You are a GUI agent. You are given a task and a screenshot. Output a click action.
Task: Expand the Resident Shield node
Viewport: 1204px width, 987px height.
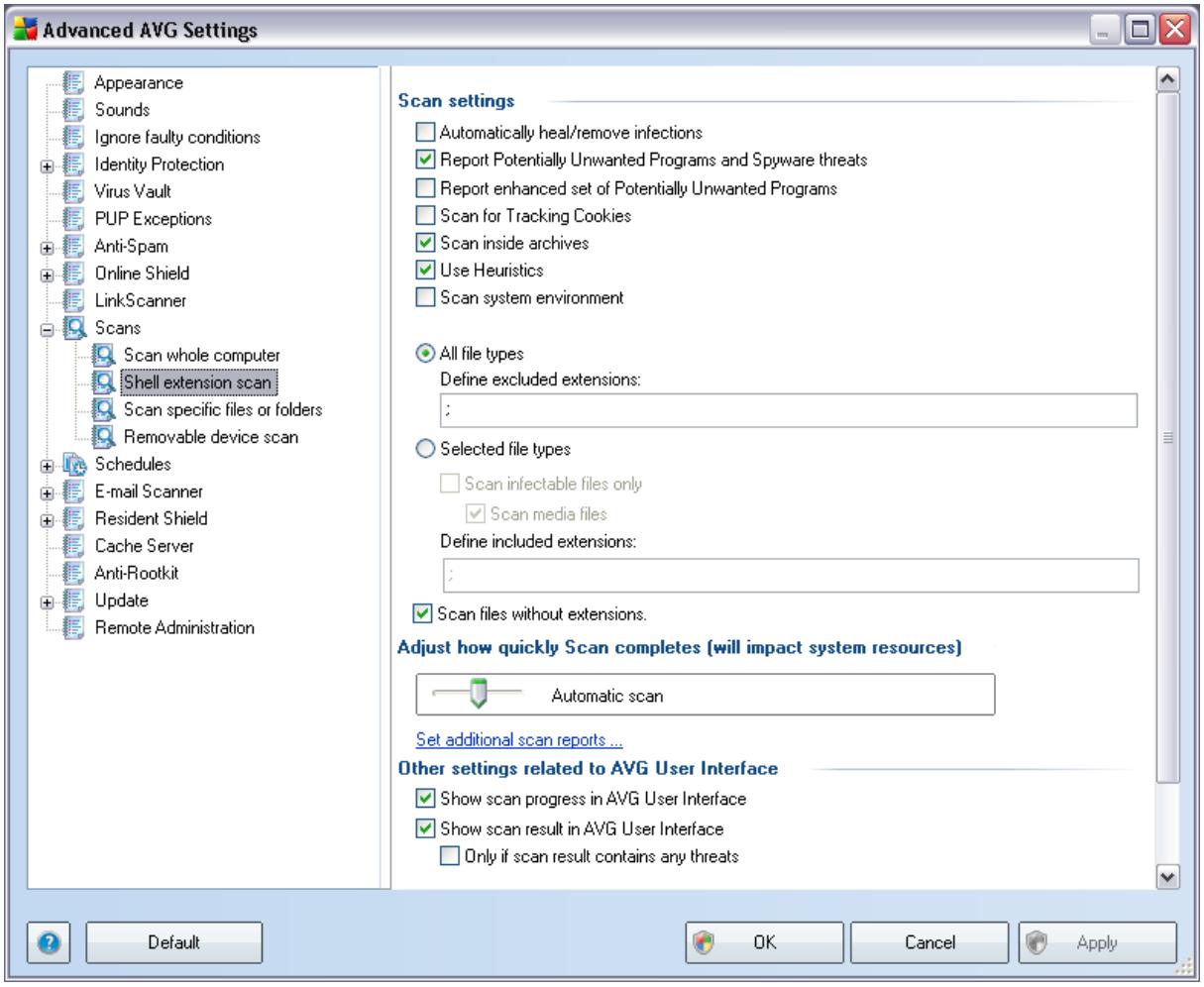pos(47,519)
